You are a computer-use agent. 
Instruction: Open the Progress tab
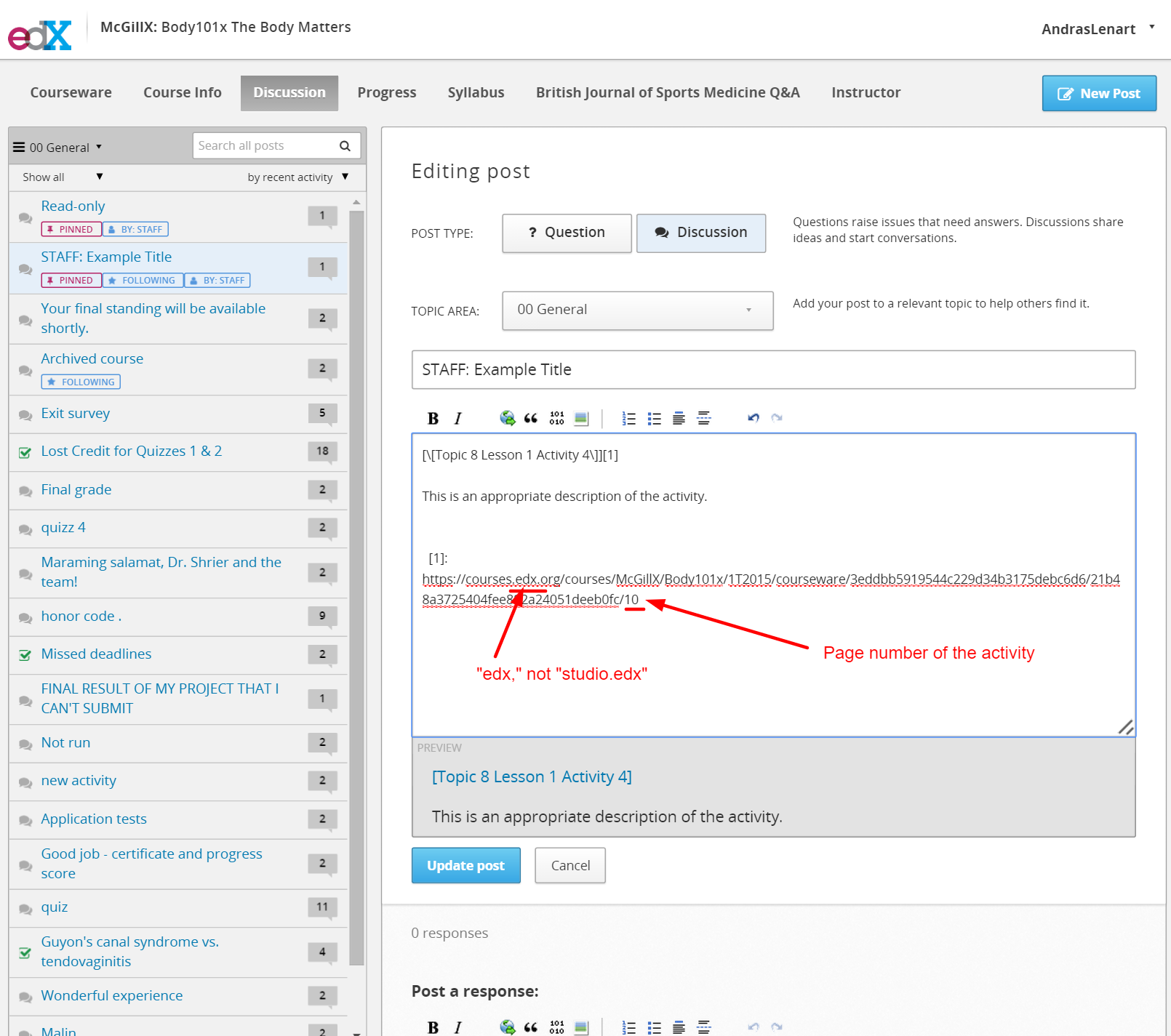pyautogui.click(x=387, y=92)
